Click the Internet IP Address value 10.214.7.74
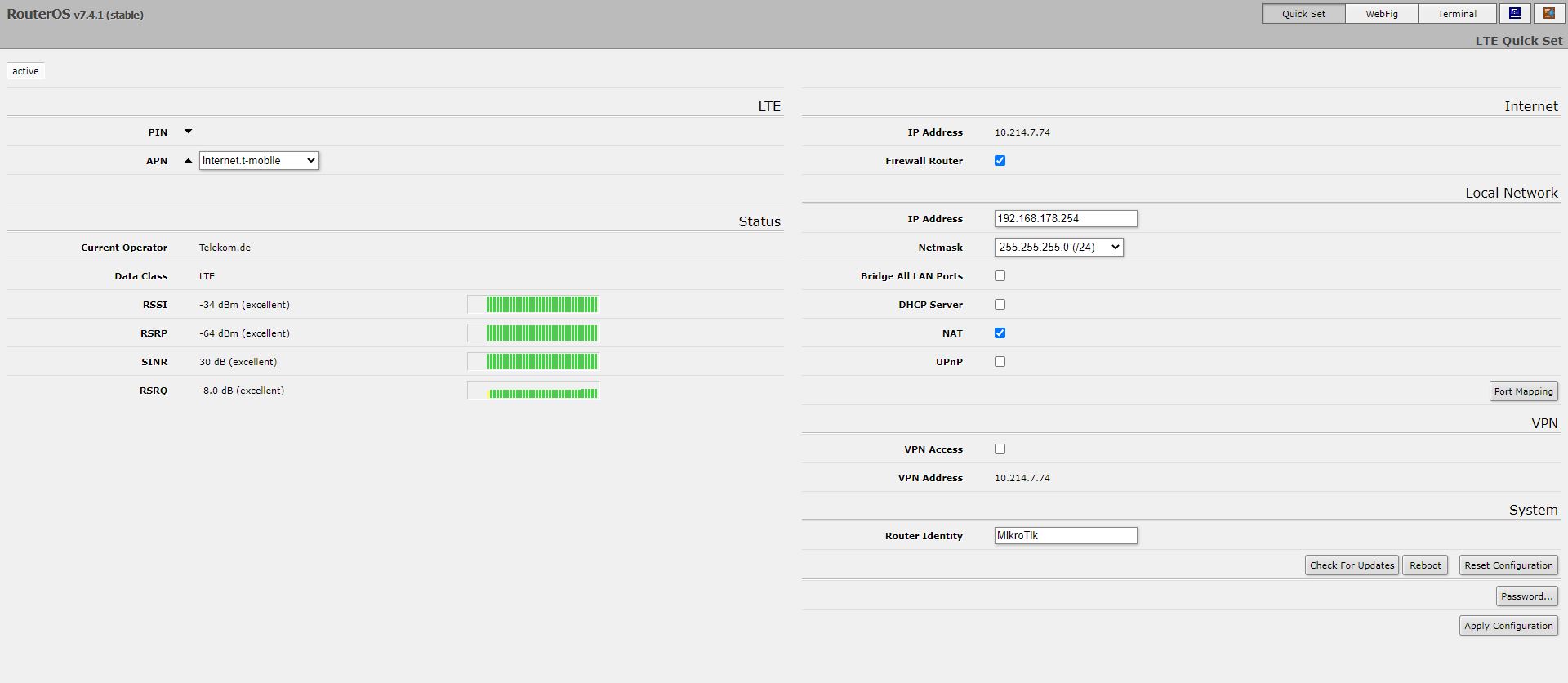This screenshot has height=683, width=1568. point(1022,132)
